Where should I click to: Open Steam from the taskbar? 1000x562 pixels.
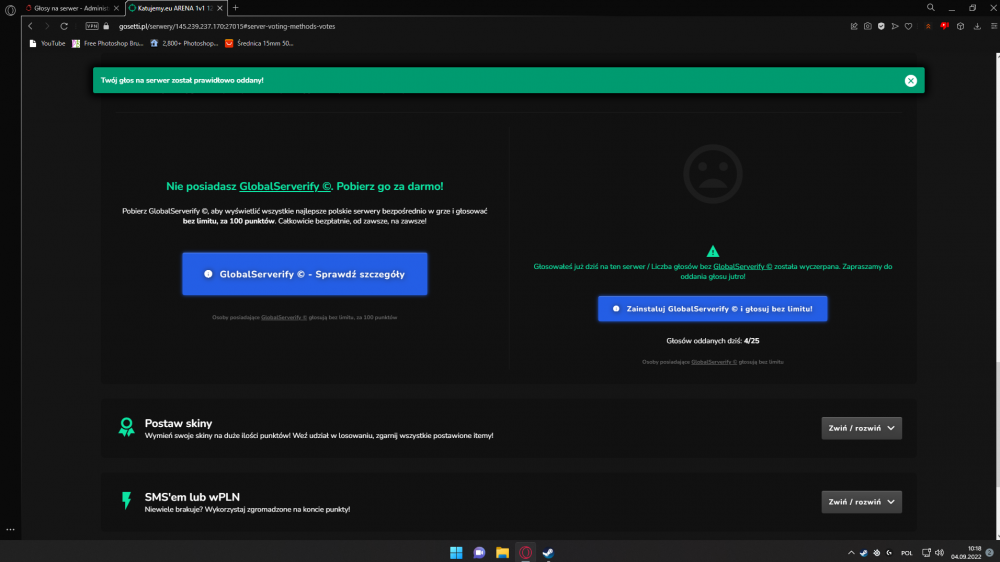click(x=548, y=552)
